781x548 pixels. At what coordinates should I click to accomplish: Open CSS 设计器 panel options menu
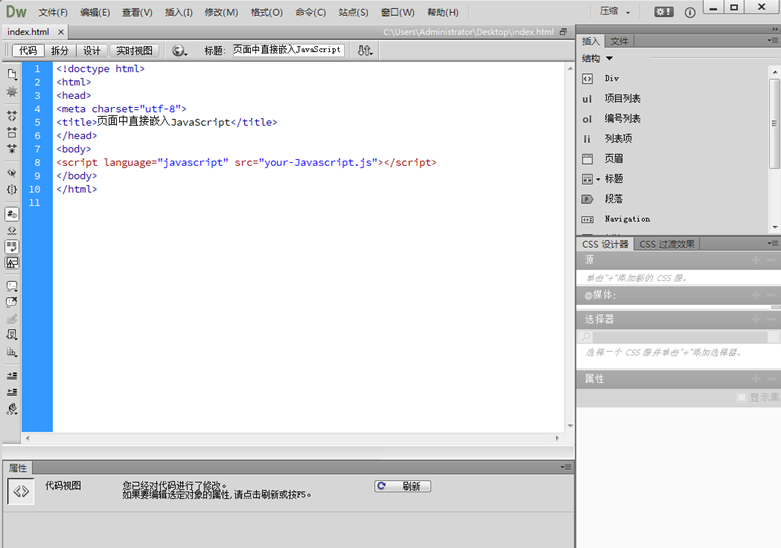tap(774, 243)
